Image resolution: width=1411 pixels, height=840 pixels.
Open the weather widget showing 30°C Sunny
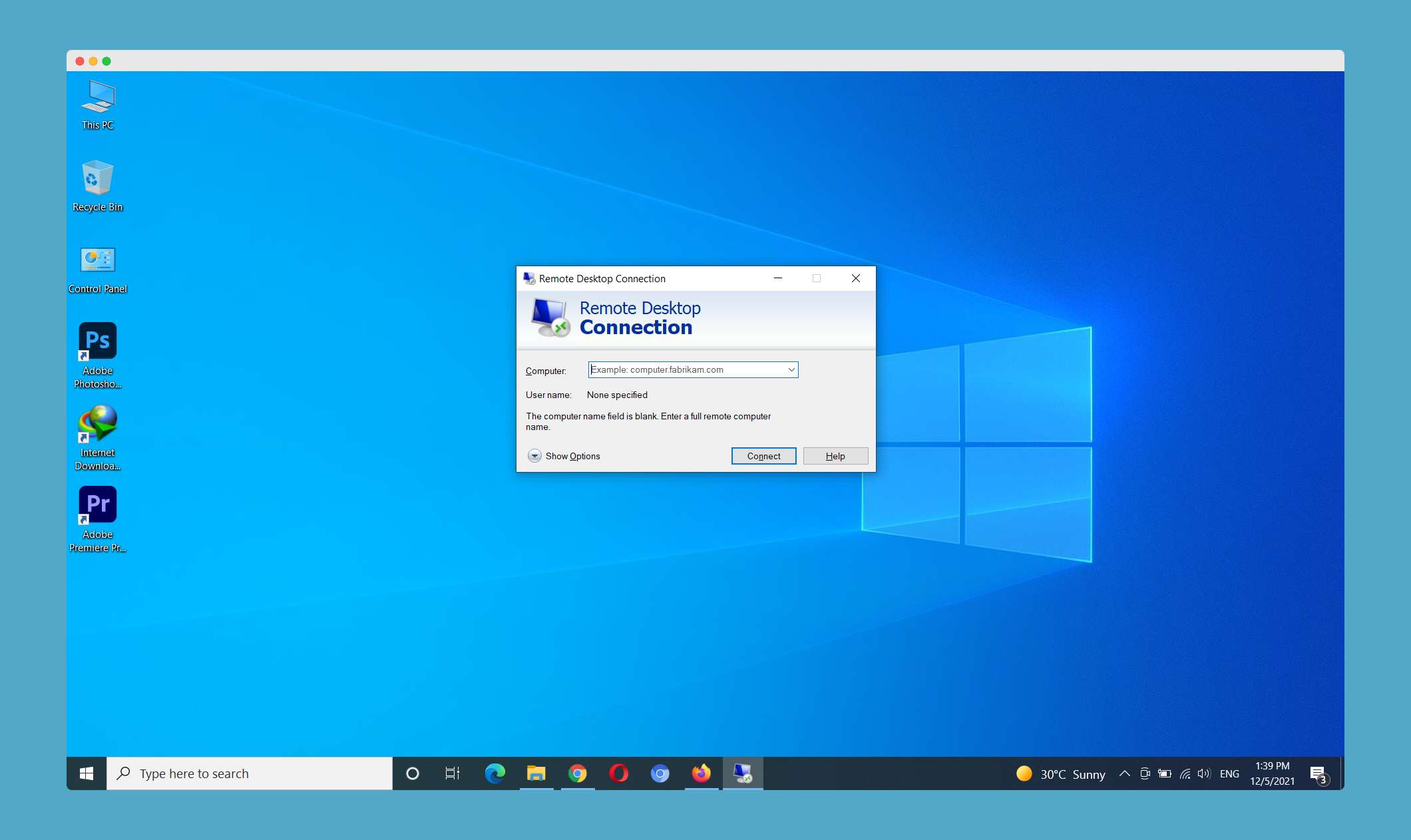tap(1061, 773)
